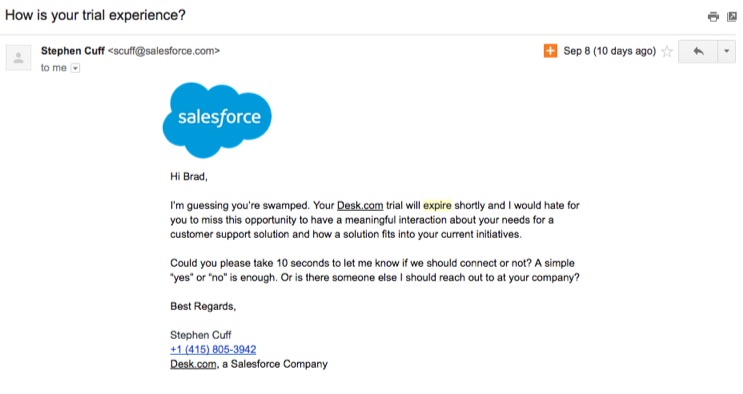Open the Desk.com link in the first paragraph
The image size is (743, 394).
point(360,205)
